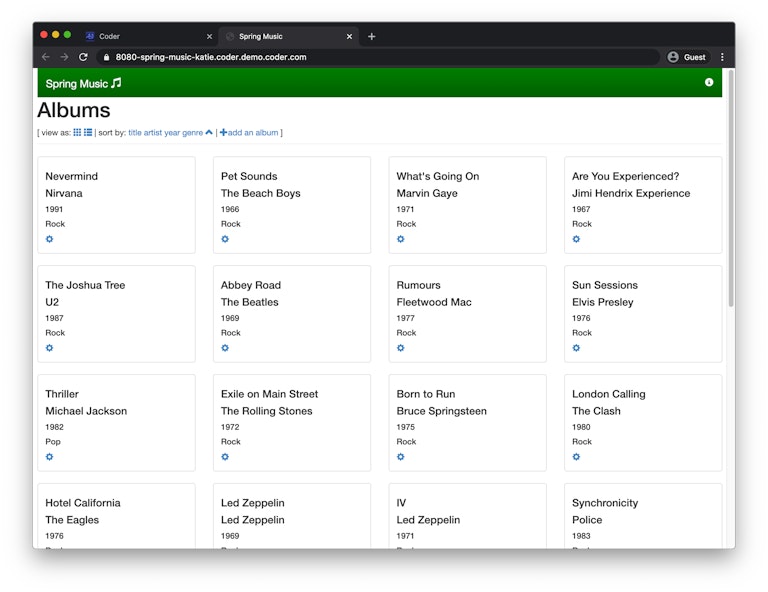Click the U2 artist name
This screenshot has height=592, width=768.
tap(52, 302)
